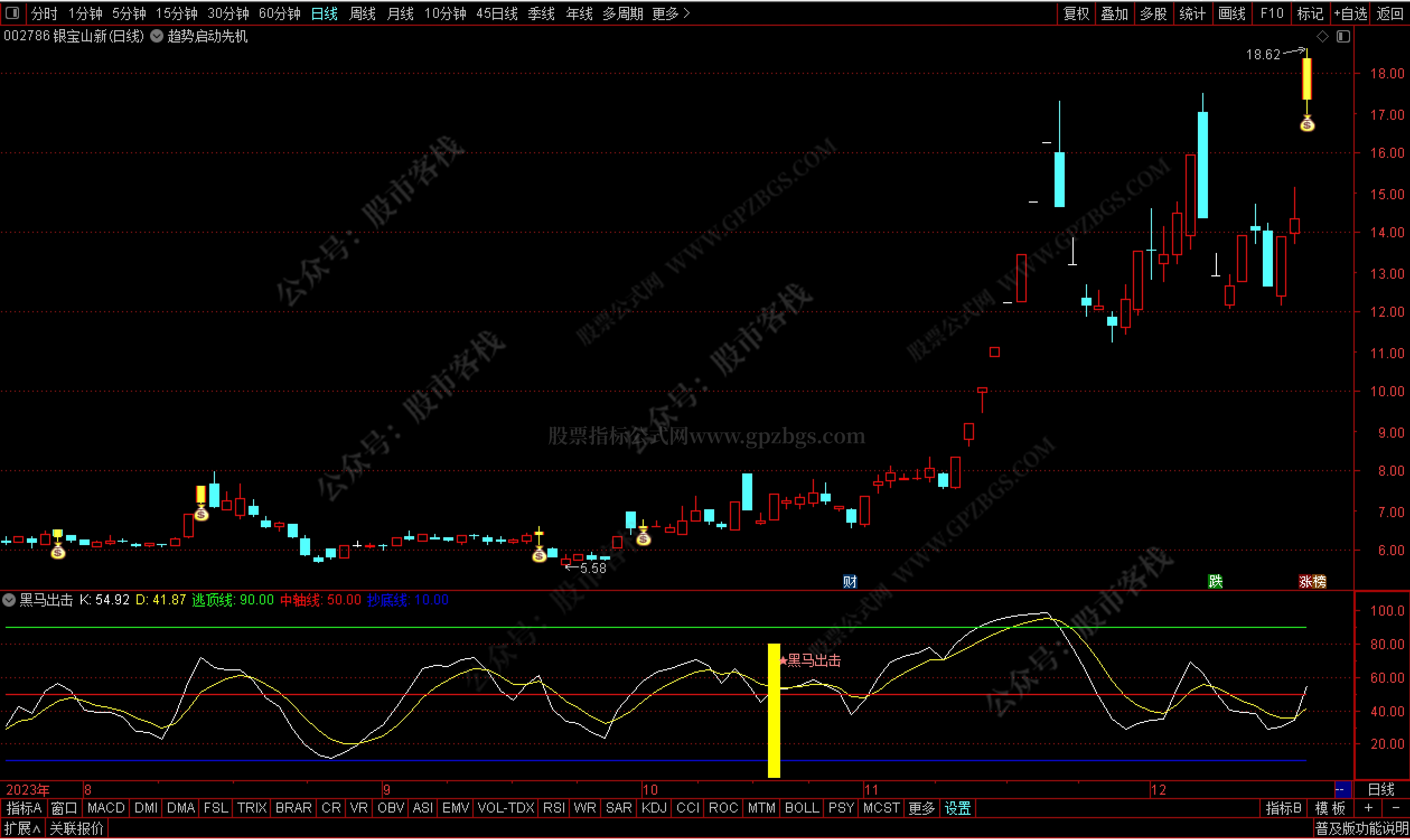
Task: Click the plus zoom-in button
Action: (x=1369, y=808)
